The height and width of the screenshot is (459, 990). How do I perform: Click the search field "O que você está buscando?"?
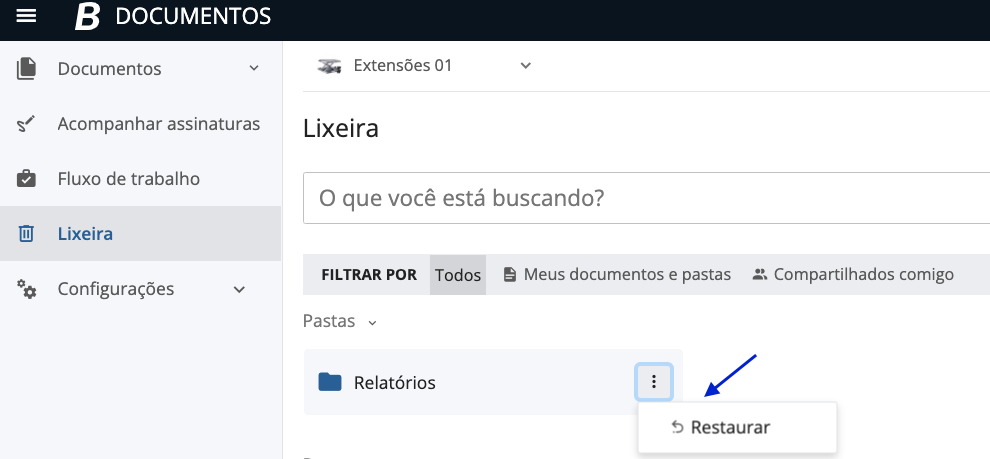coord(640,198)
